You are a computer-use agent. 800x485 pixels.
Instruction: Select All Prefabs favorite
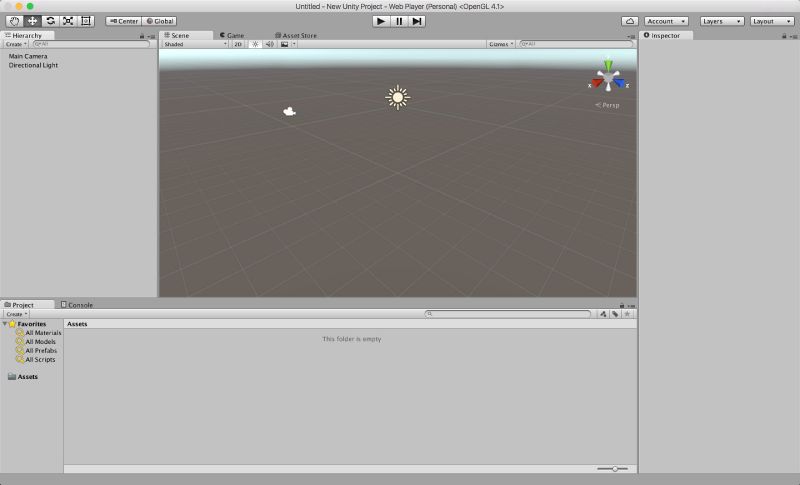click(x=36, y=350)
